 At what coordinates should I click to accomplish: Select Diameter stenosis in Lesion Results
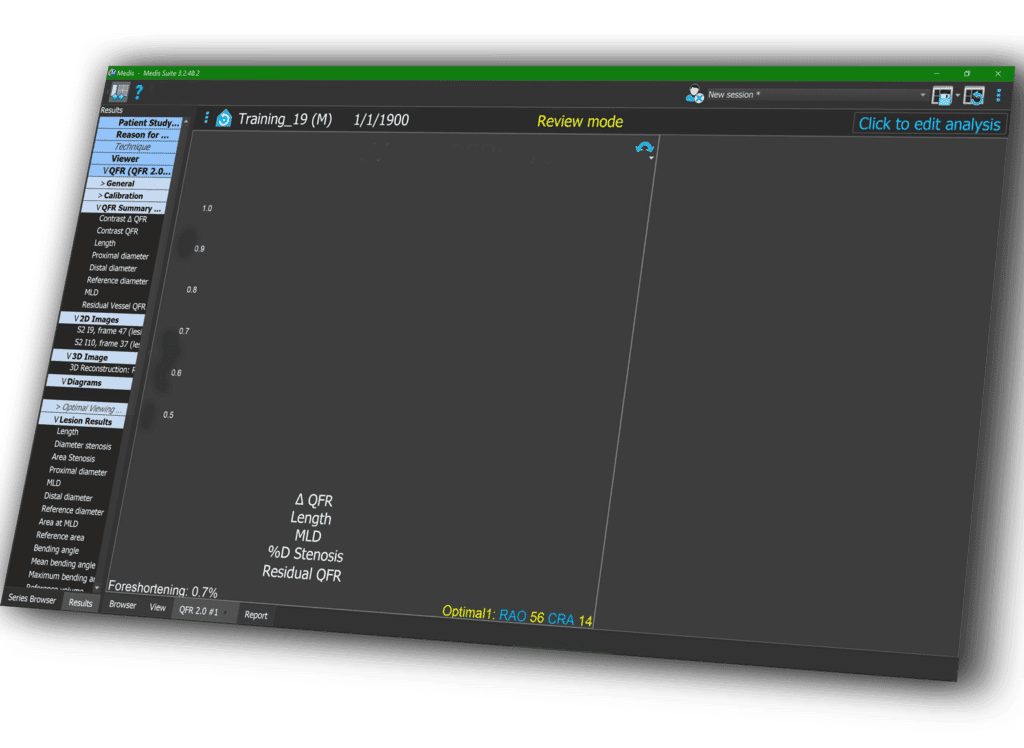(82, 445)
